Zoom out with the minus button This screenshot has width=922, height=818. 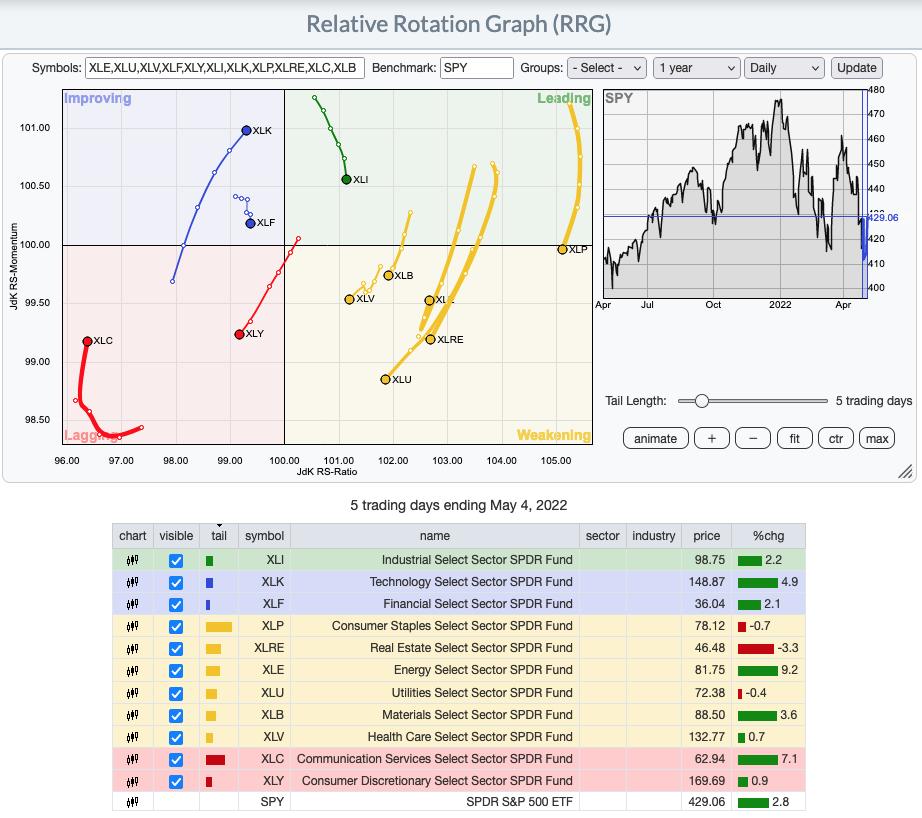(753, 439)
